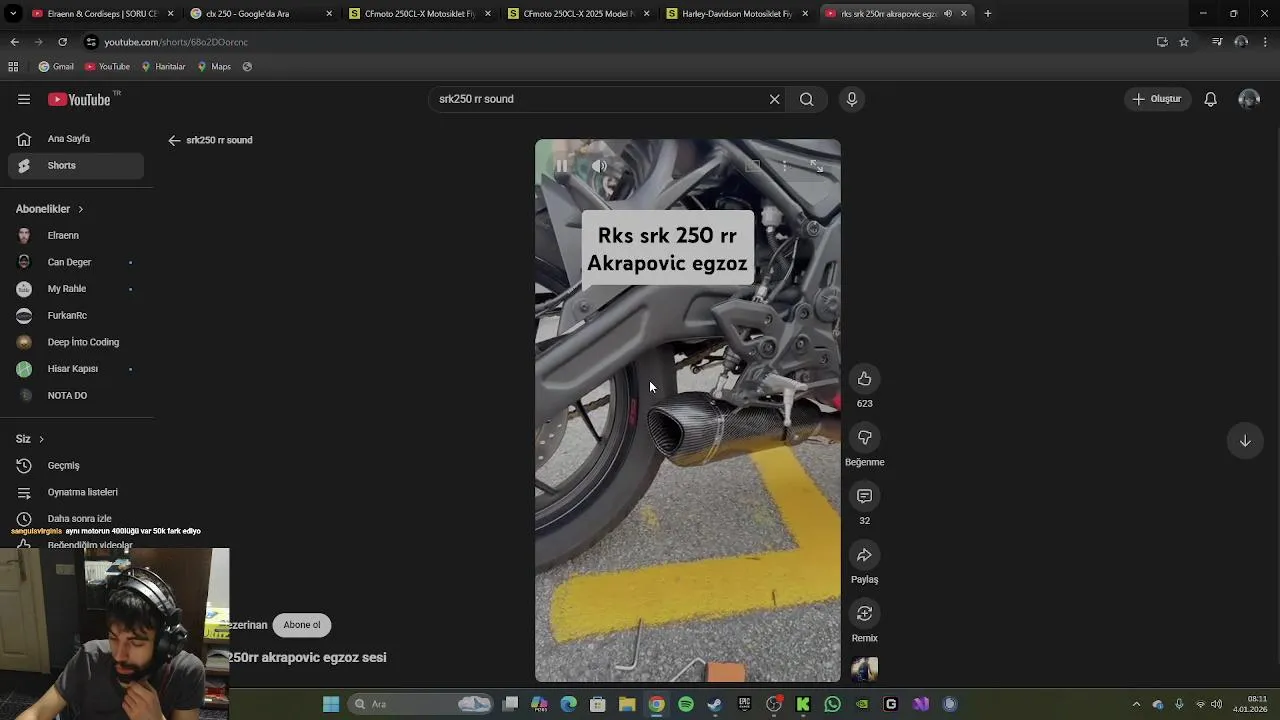This screenshot has width=1280, height=720.
Task: Show hidden system tray icons
Action: point(1136,704)
